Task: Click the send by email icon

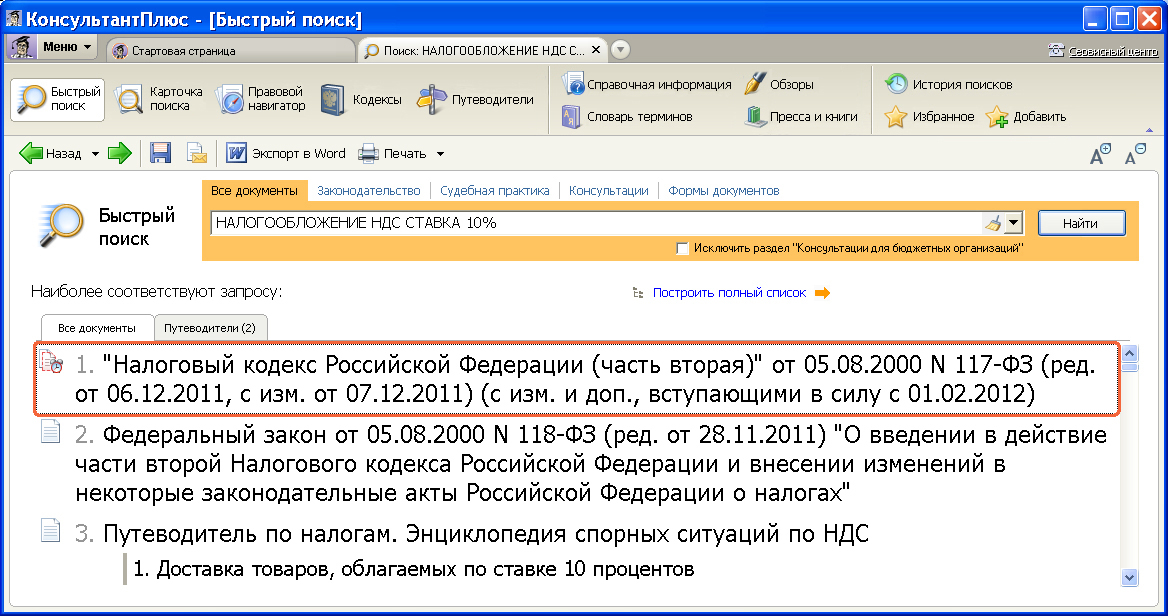Action: [197, 153]
